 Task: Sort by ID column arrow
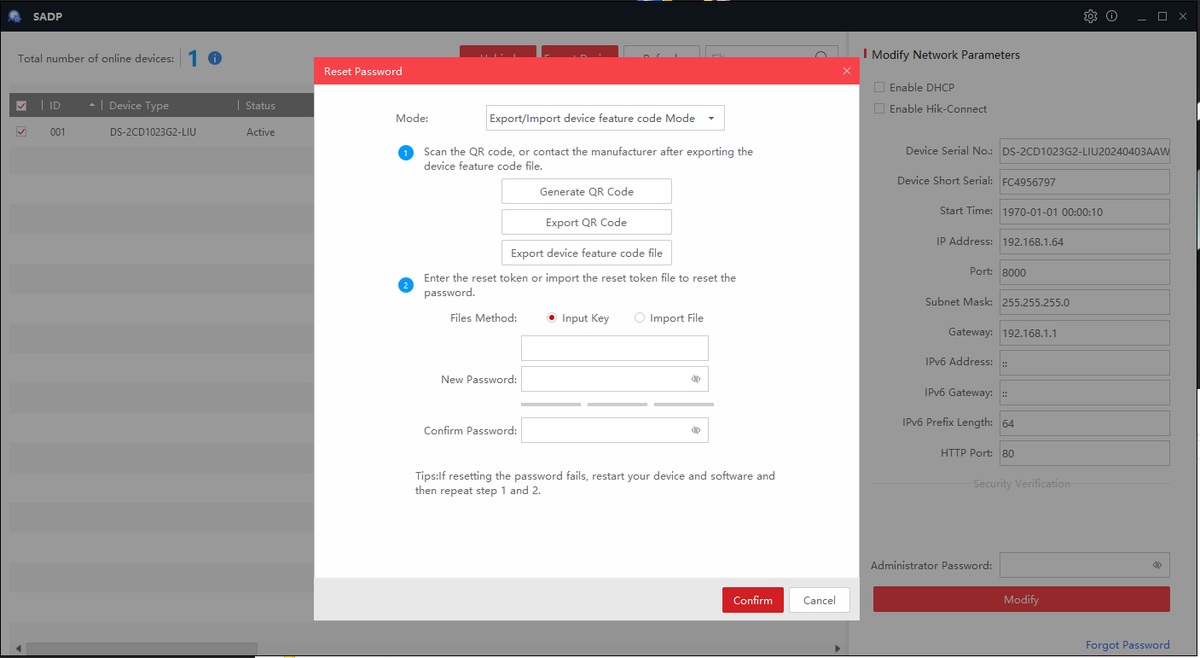point(92,105)
